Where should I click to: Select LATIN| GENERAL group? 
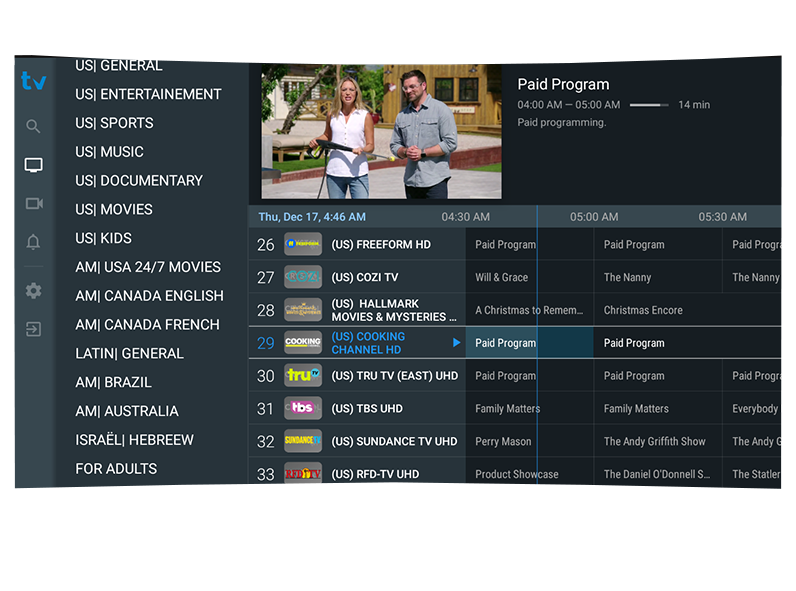pyautogui.click(x=129, y=353)
